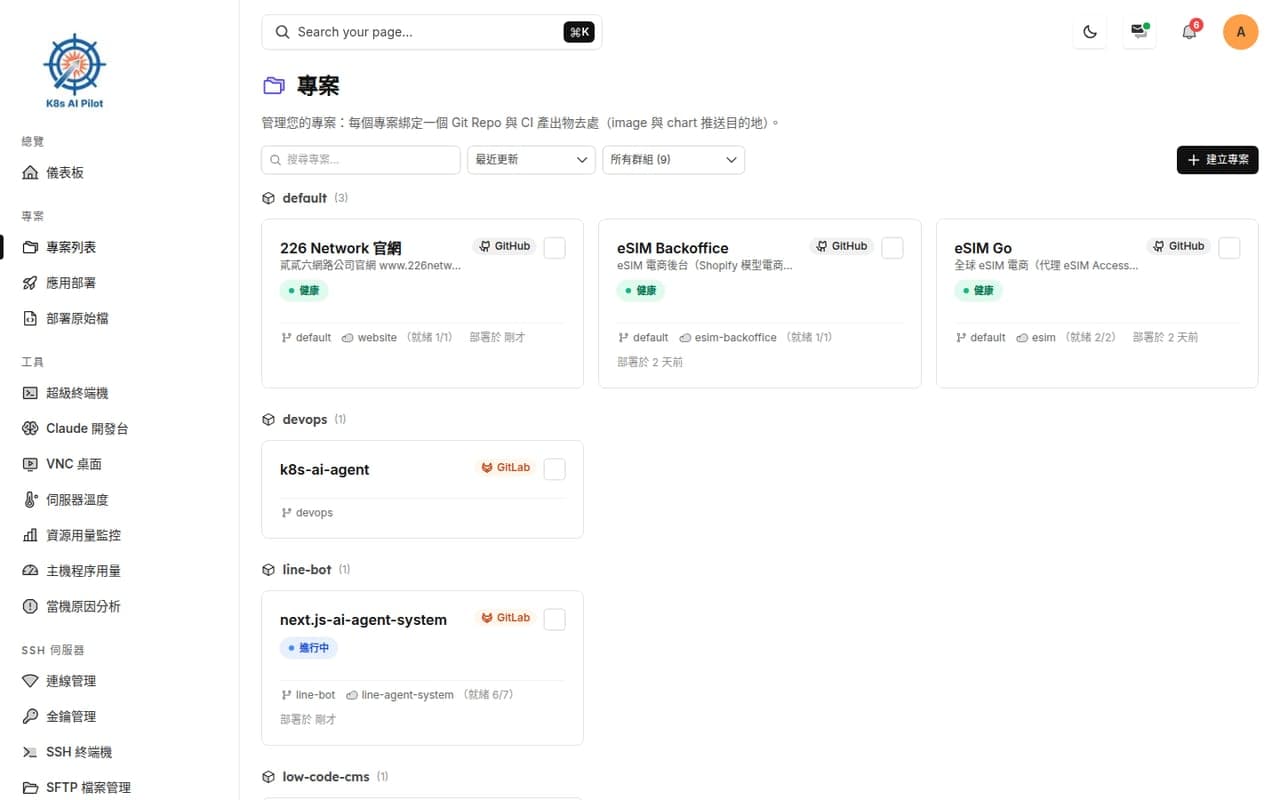Open the 最近更新 sort dropdown
The height and width of the screenshot is (800, 1280).
[x=532, y=160]
